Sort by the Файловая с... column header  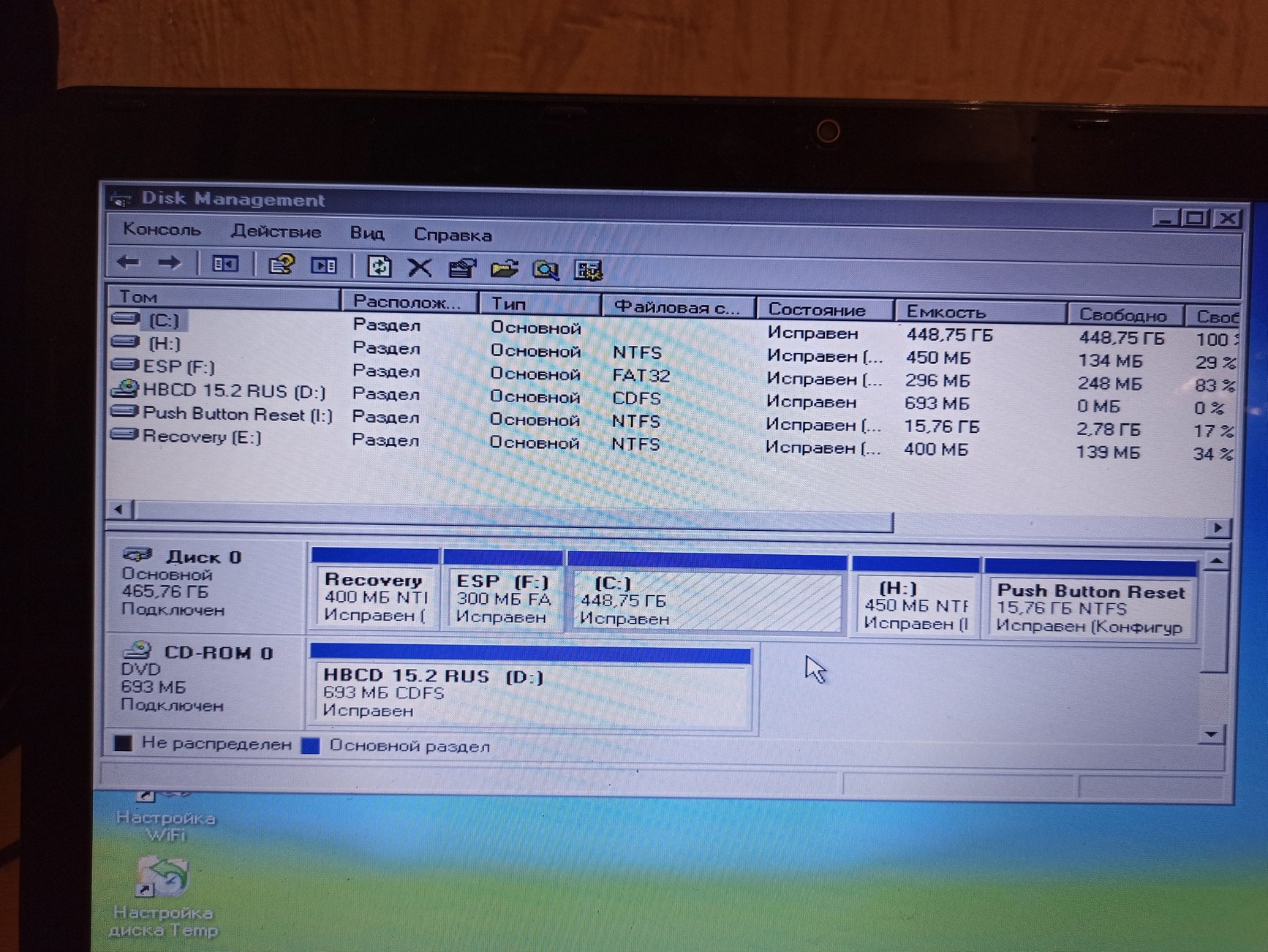(678, 307)
